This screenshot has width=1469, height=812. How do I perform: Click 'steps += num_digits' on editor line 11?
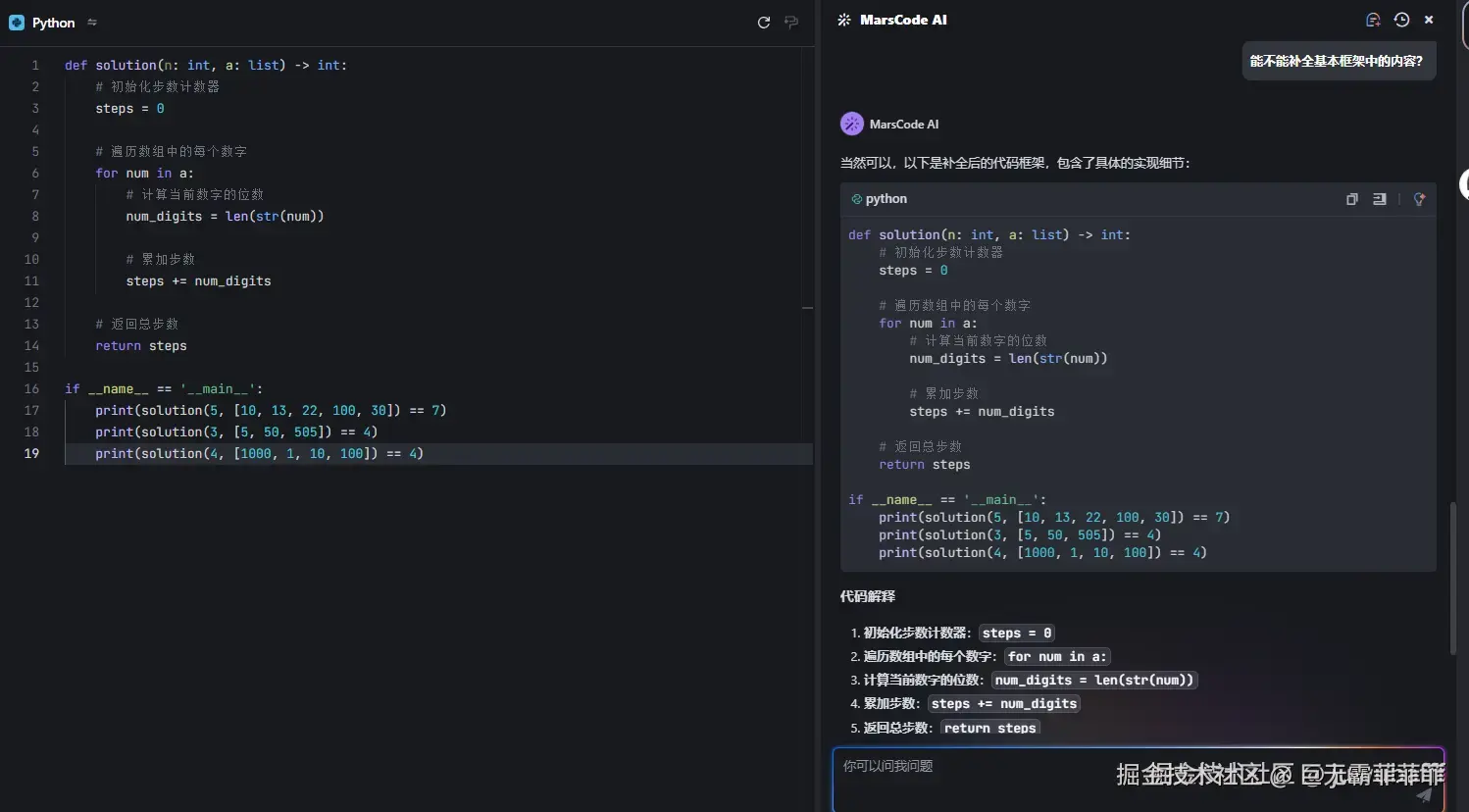click(x=198, y=280)
